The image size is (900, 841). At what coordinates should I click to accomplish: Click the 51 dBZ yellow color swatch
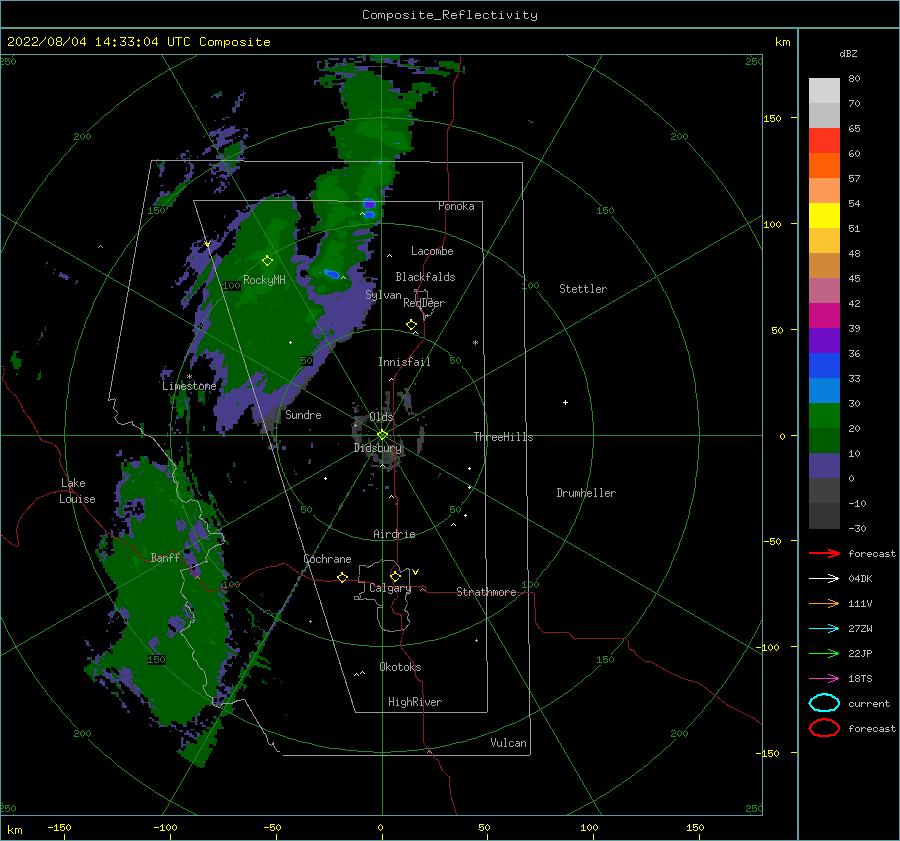pos(824,215)
